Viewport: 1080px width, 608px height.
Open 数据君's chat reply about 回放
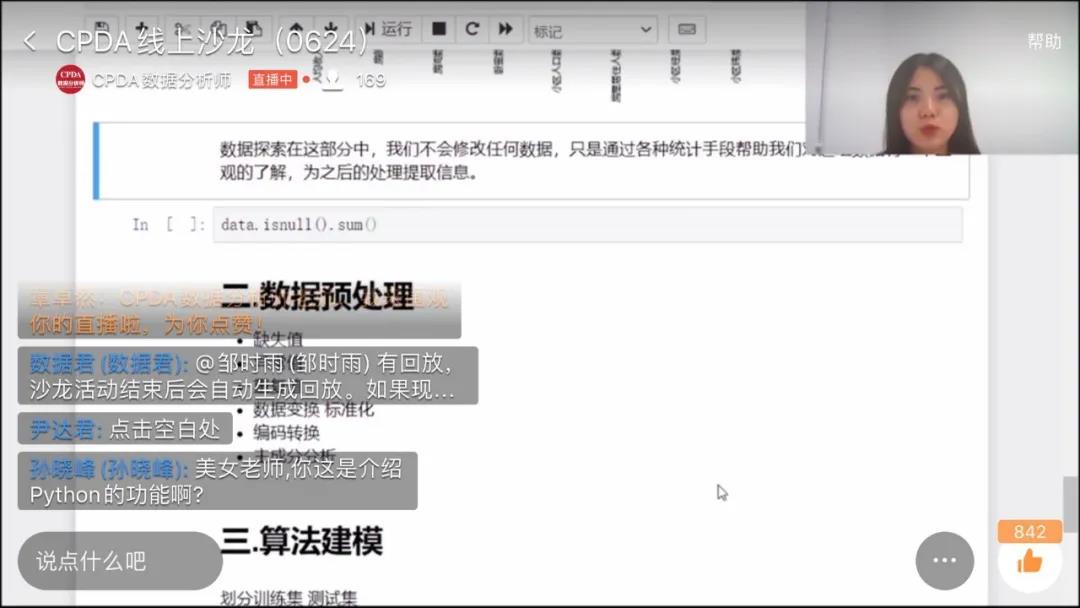[x=248, y=376]
